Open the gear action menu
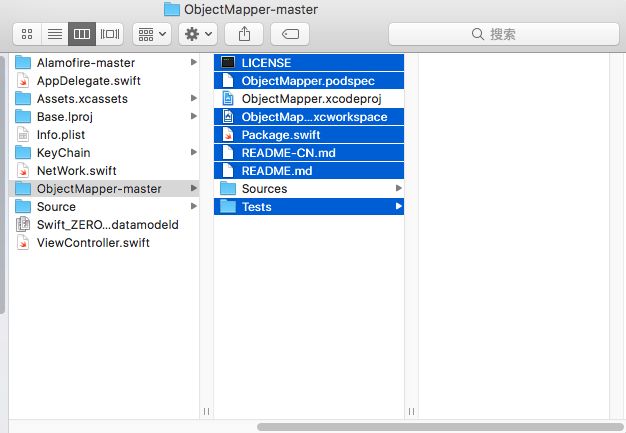The height and width of the screenshot is (433, 626). click(198, 34)
